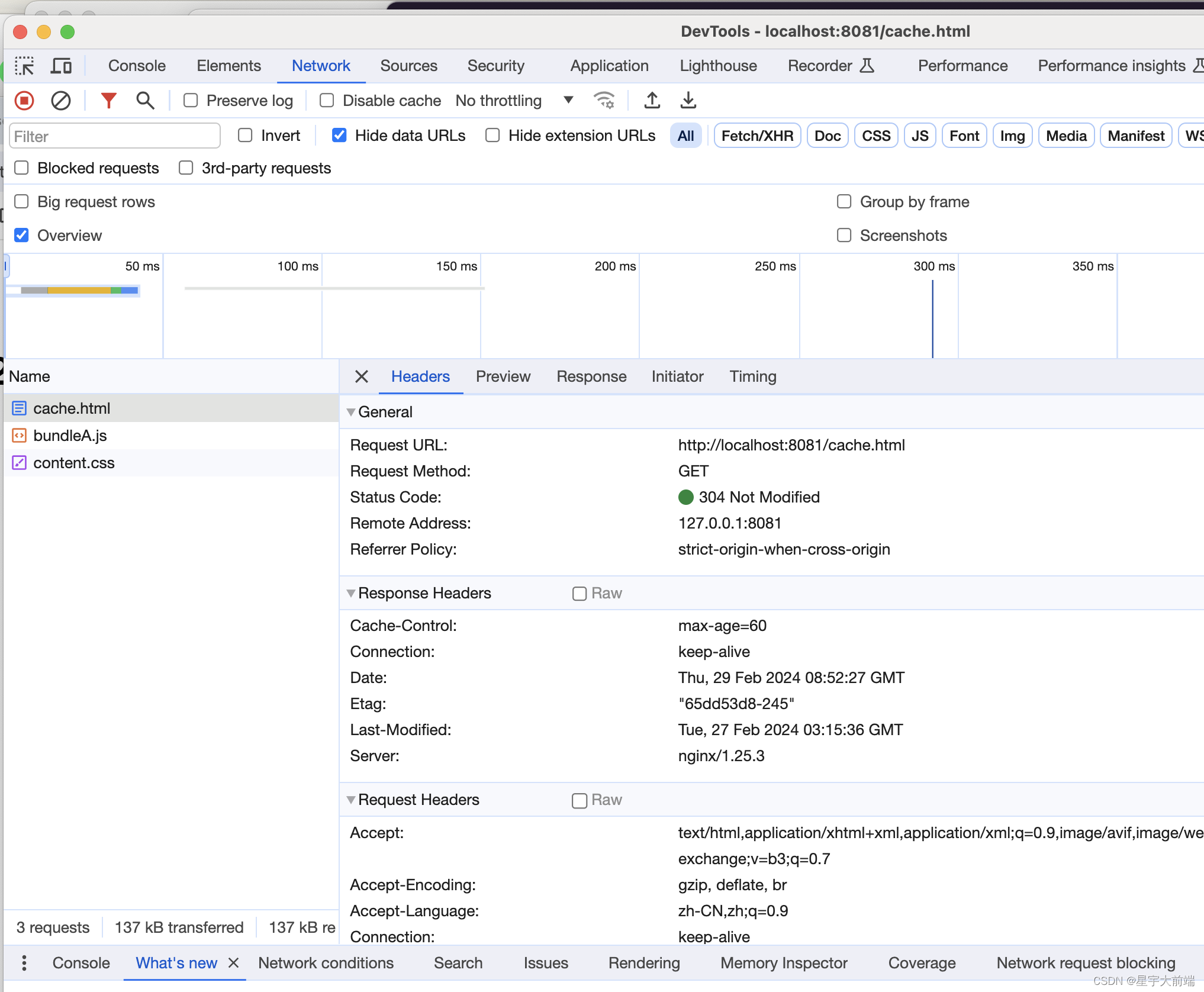
Task: Click the Network panel recording stop icon
Action: (x=23, y=100)
